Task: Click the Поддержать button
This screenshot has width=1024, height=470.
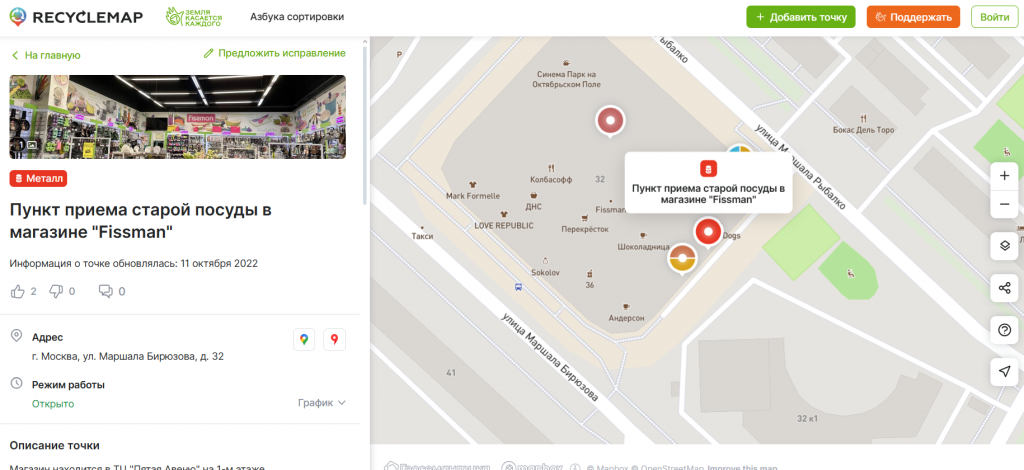Action: coord(913,17)
